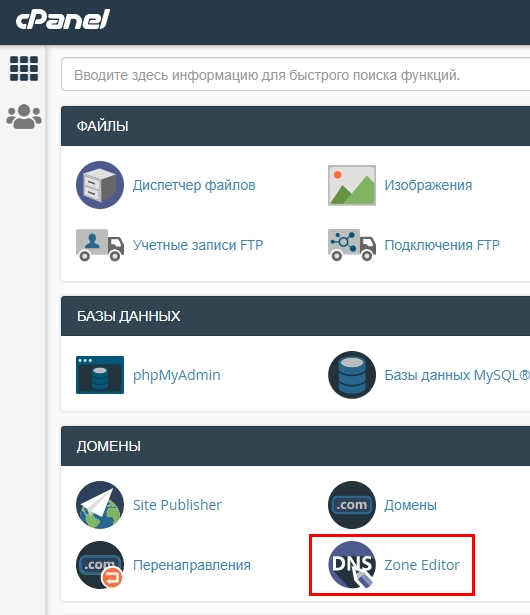Collapse the БАЗЫ ДАННЫХ section header
Screen dimensions: 530x615
click(295, 316)
